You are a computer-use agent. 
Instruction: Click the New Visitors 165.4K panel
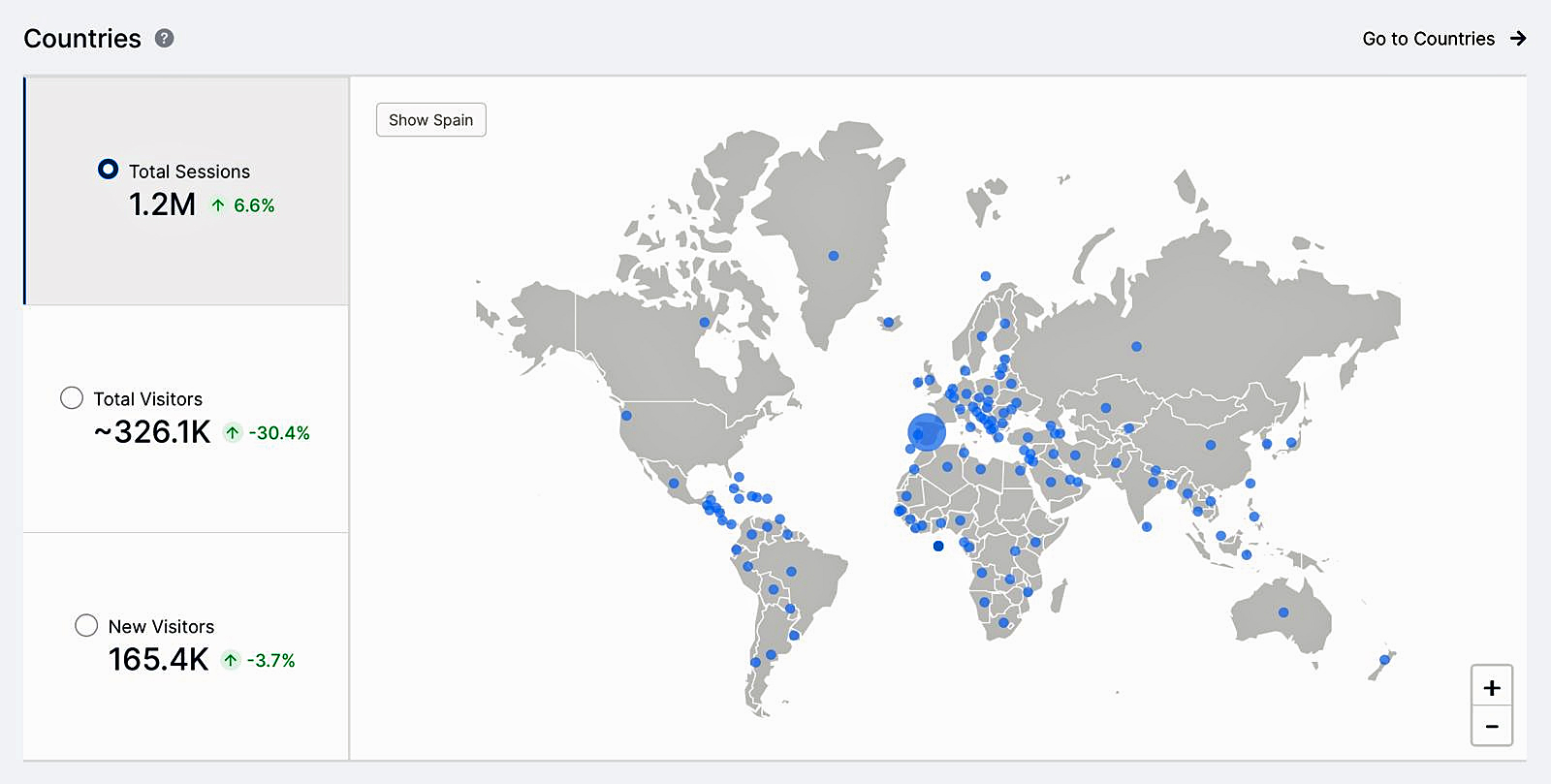pyautogui.click(x=186, y=646)
